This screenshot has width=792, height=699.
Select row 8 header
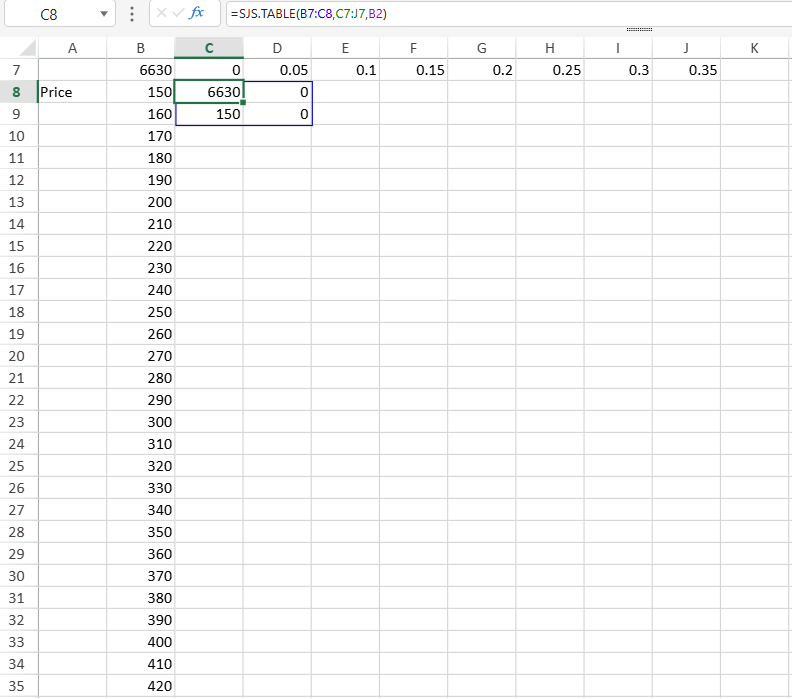(19, 92)
